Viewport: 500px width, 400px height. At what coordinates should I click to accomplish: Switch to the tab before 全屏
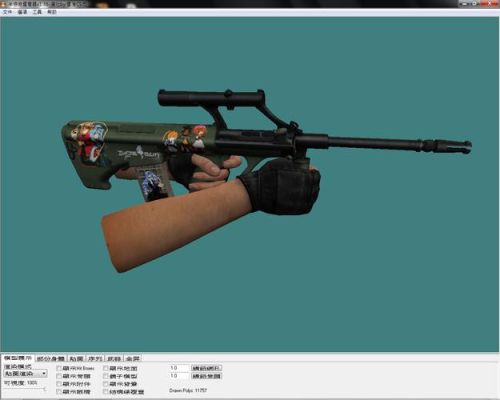pyautogui.click(x=114, y=359)
